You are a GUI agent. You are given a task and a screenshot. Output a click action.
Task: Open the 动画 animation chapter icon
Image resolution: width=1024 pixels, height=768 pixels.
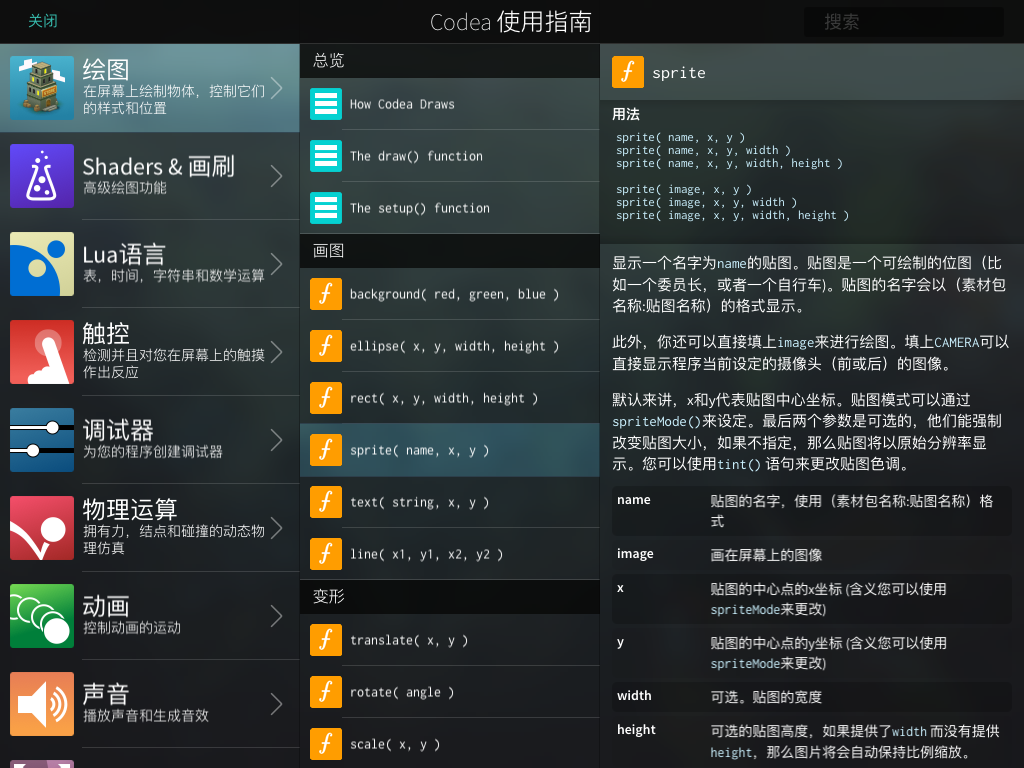[x=42, y=616]
